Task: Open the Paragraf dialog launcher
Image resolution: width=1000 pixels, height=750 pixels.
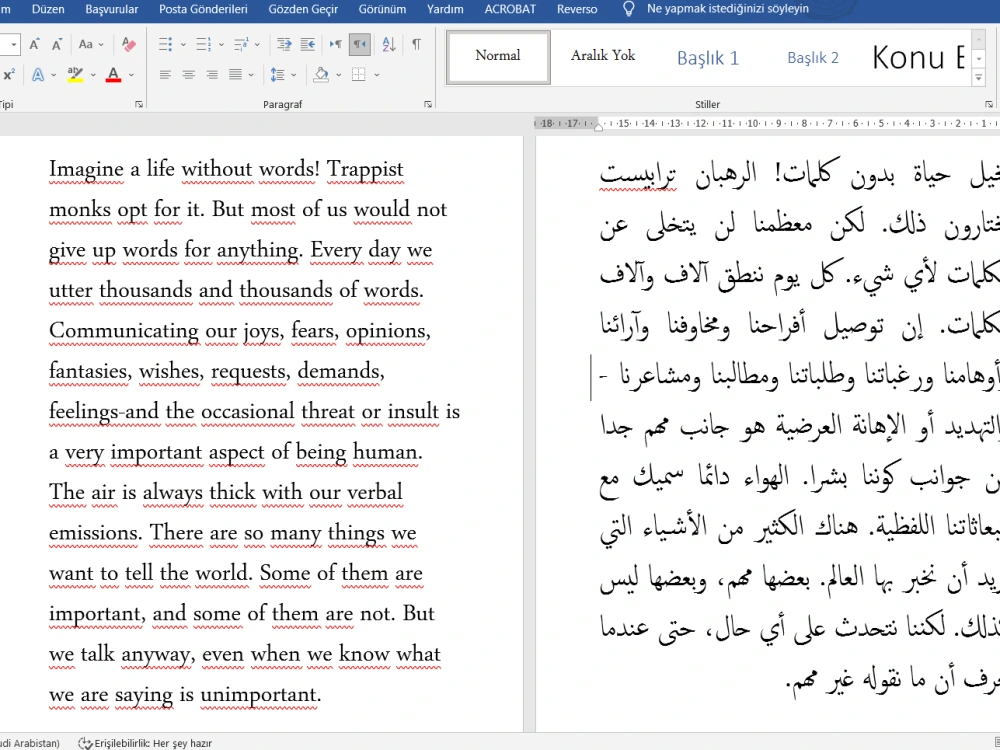Action: point(428,104)
